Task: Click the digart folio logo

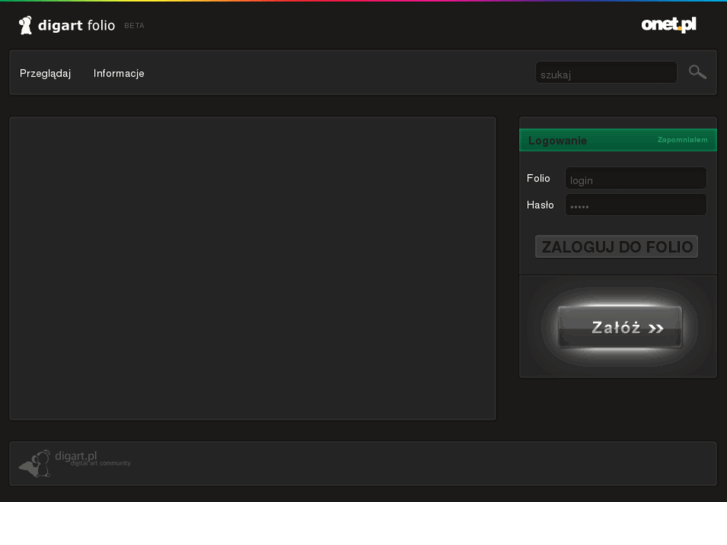Action: (x=67, y=25)
